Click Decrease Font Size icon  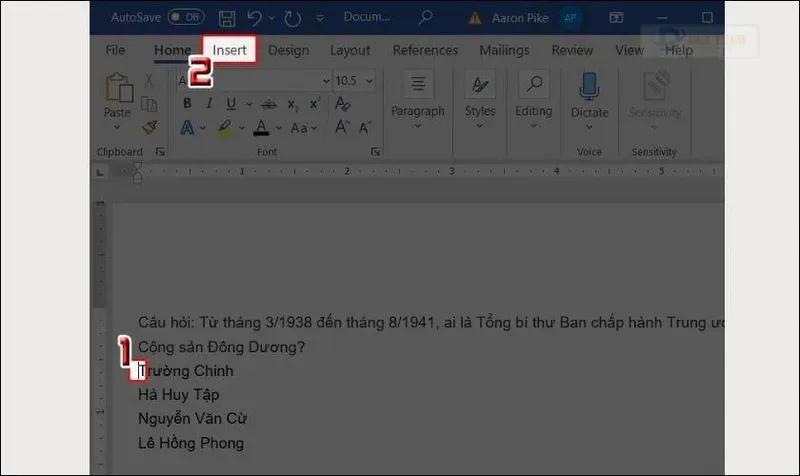[x=365, y=127]
